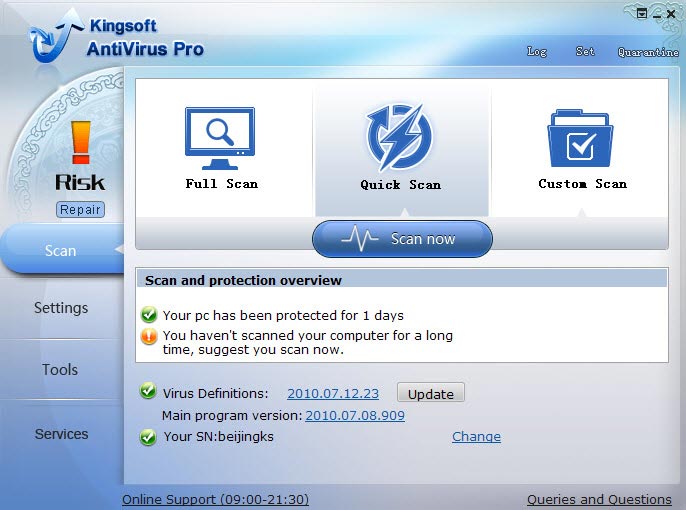This screenshot has height=510, width=686.
Task: Open the window menu dropdown icon
Action: coord(641,14)
